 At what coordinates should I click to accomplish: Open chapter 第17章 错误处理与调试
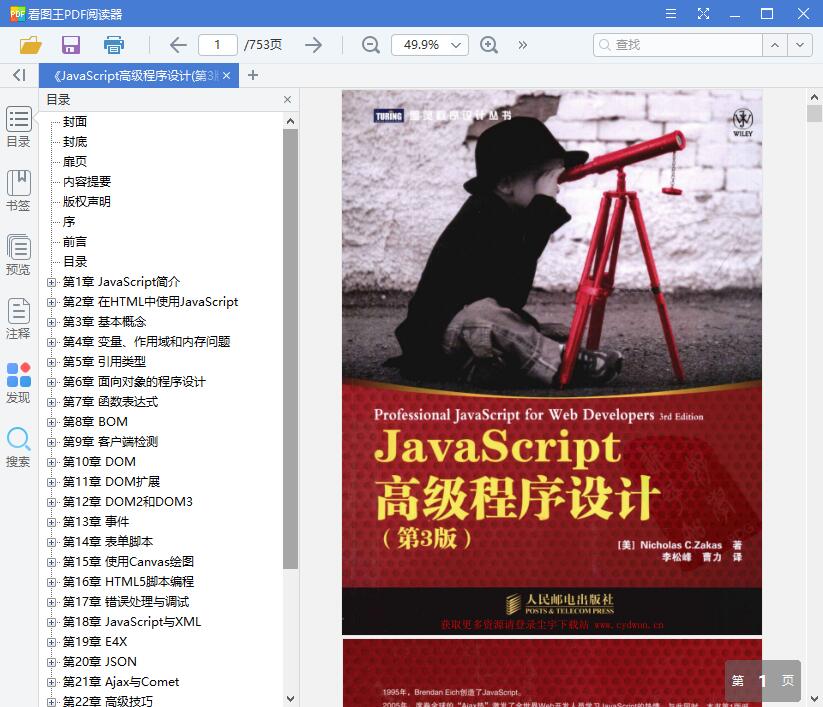126,602
